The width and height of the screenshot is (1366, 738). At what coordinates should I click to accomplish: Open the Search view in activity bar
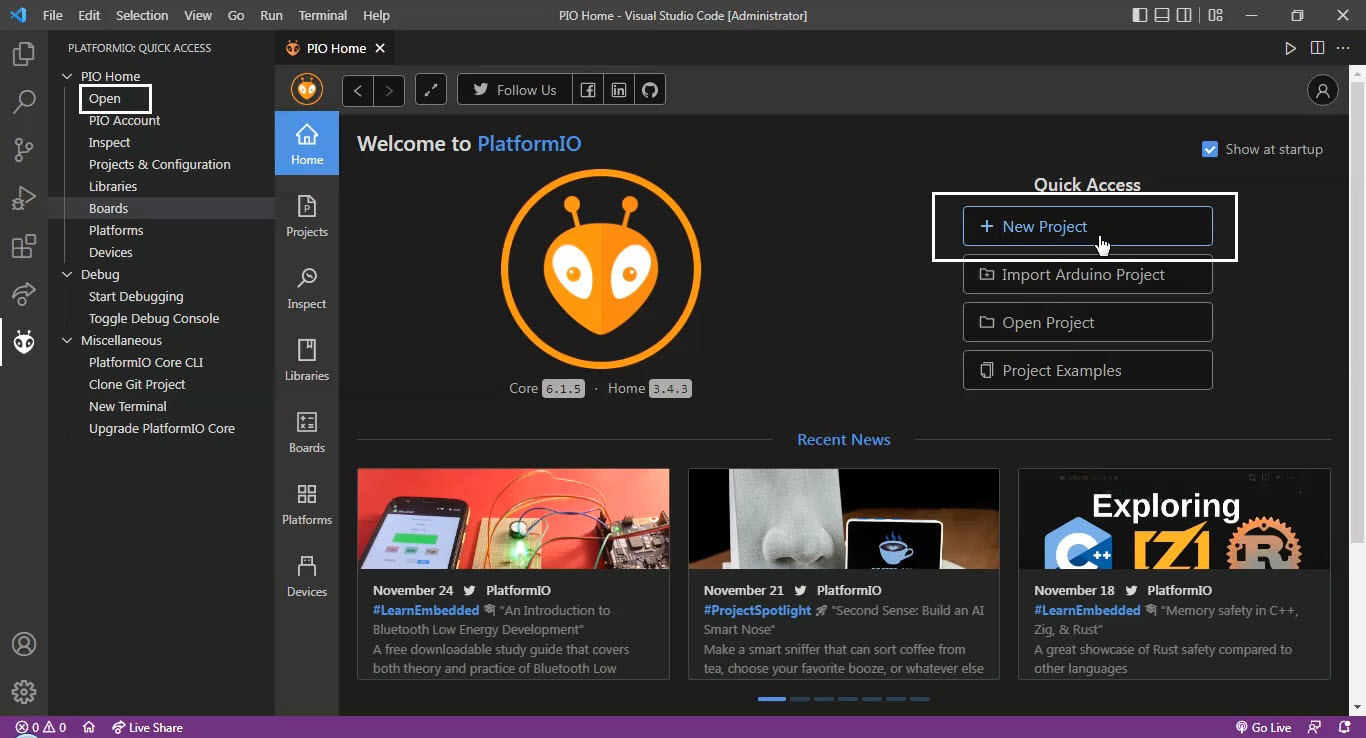pyautogui.click(x=24, y=102)
